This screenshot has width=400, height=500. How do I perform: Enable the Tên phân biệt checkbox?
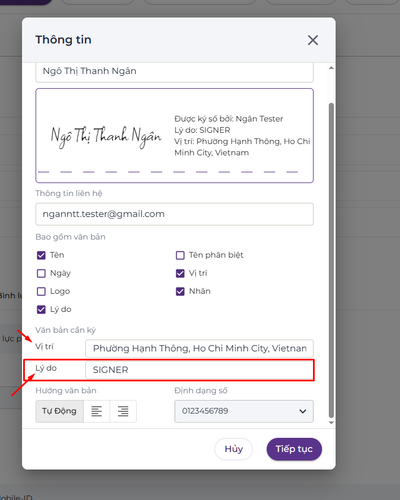180,255
